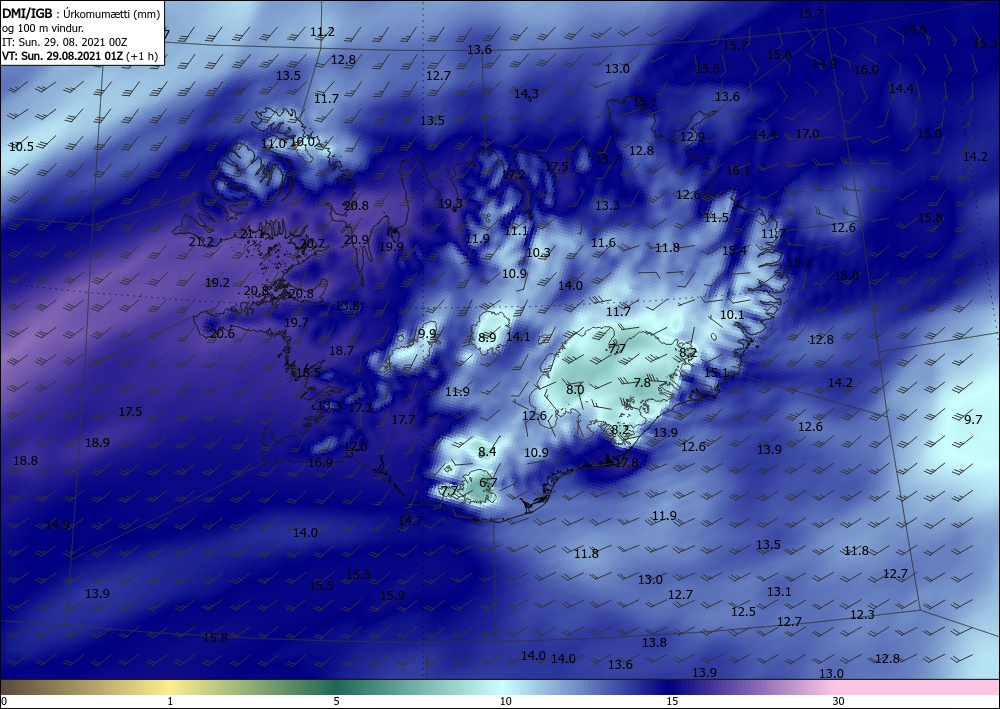Click the '10' tick label on the color scale
This screenshot has width=1000, height=709.
505,701
